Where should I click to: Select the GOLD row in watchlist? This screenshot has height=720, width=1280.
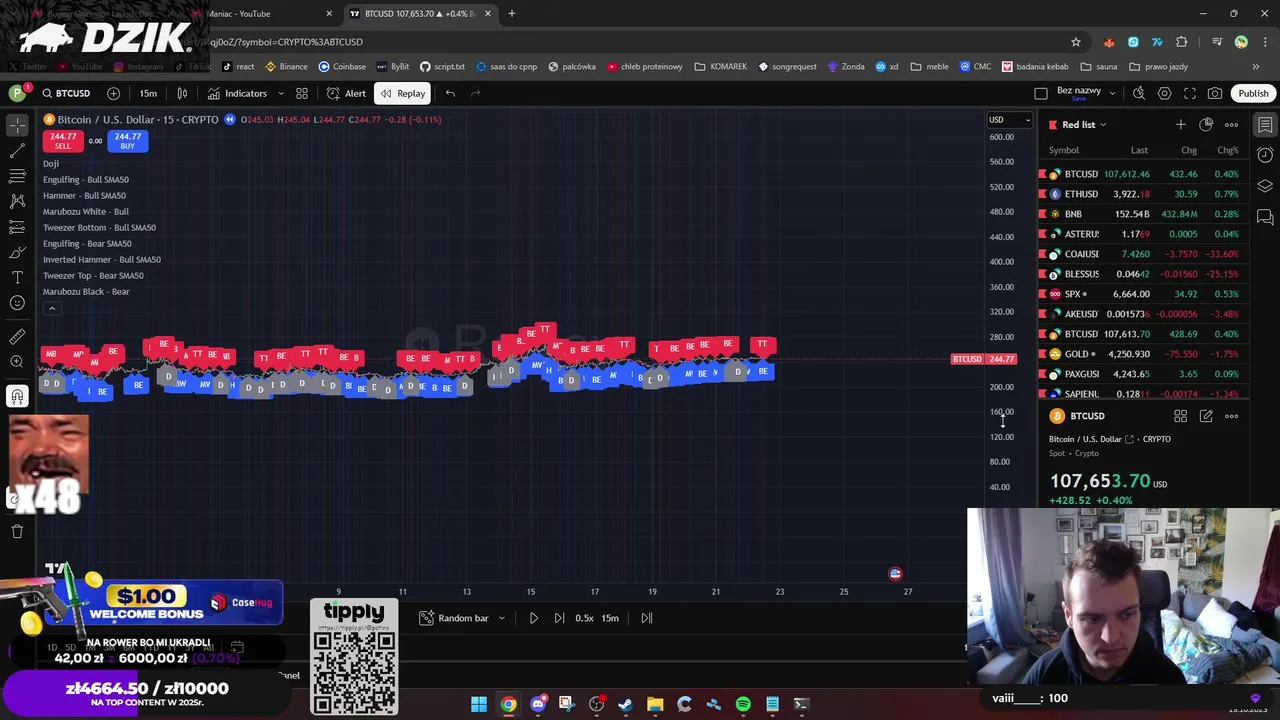(1143, 354)
